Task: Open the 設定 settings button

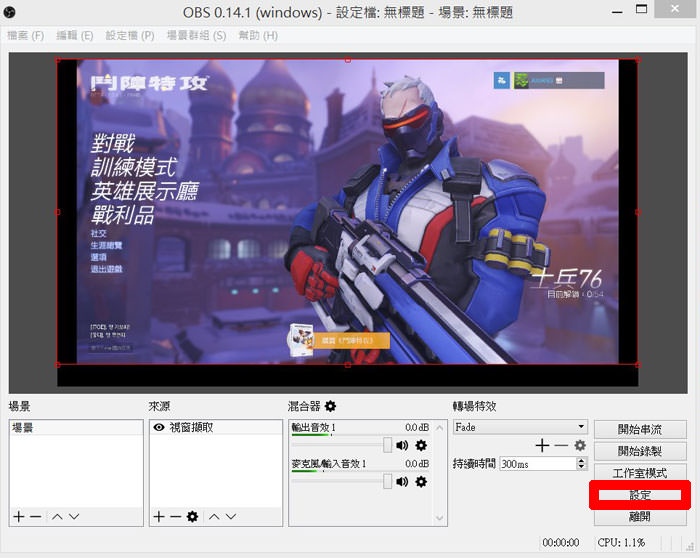Action: tap(640, 495)
